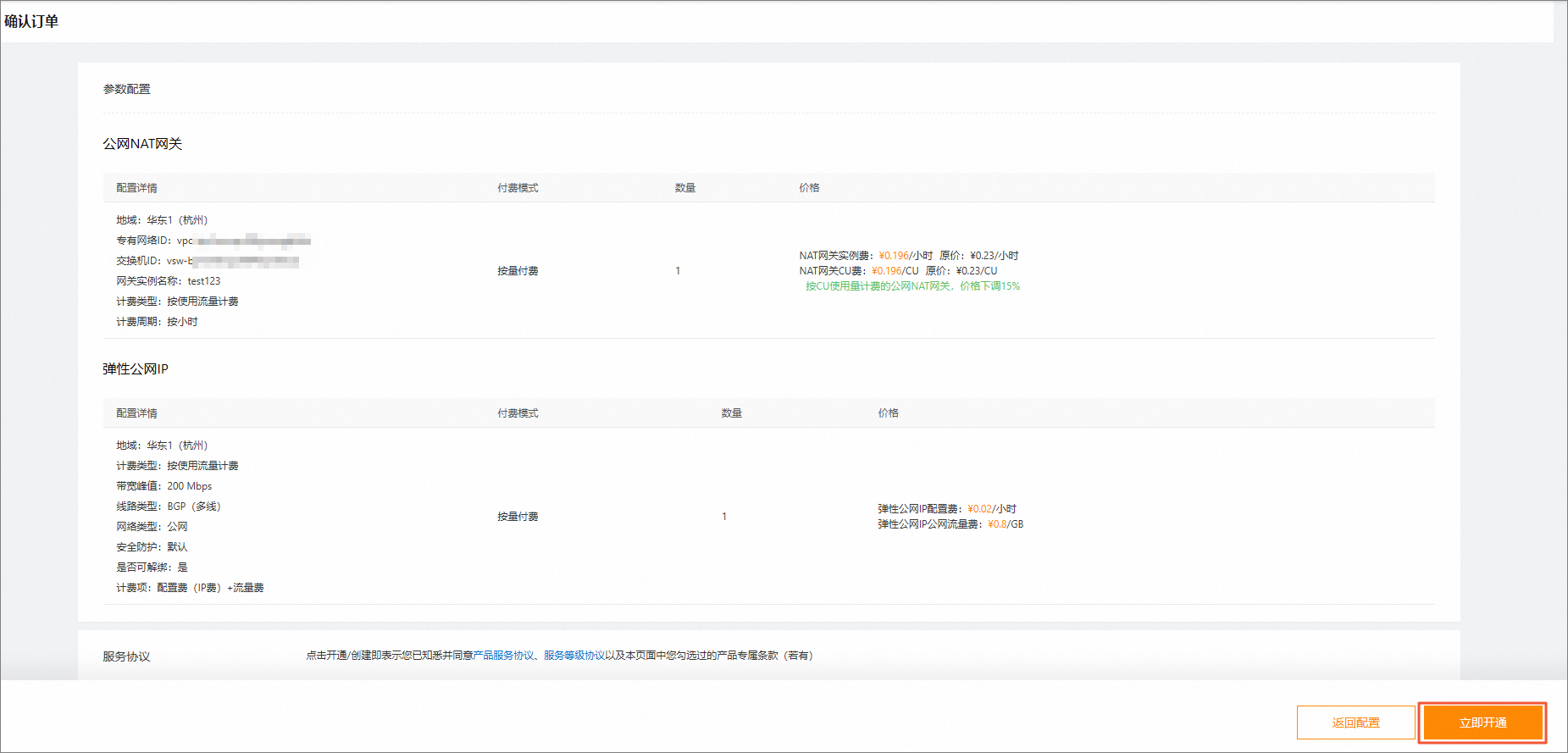This screenshot has height=753, width=1568.
Task: Click 按量付费 in elastic IP row
Action: click(x=518, y=517)
